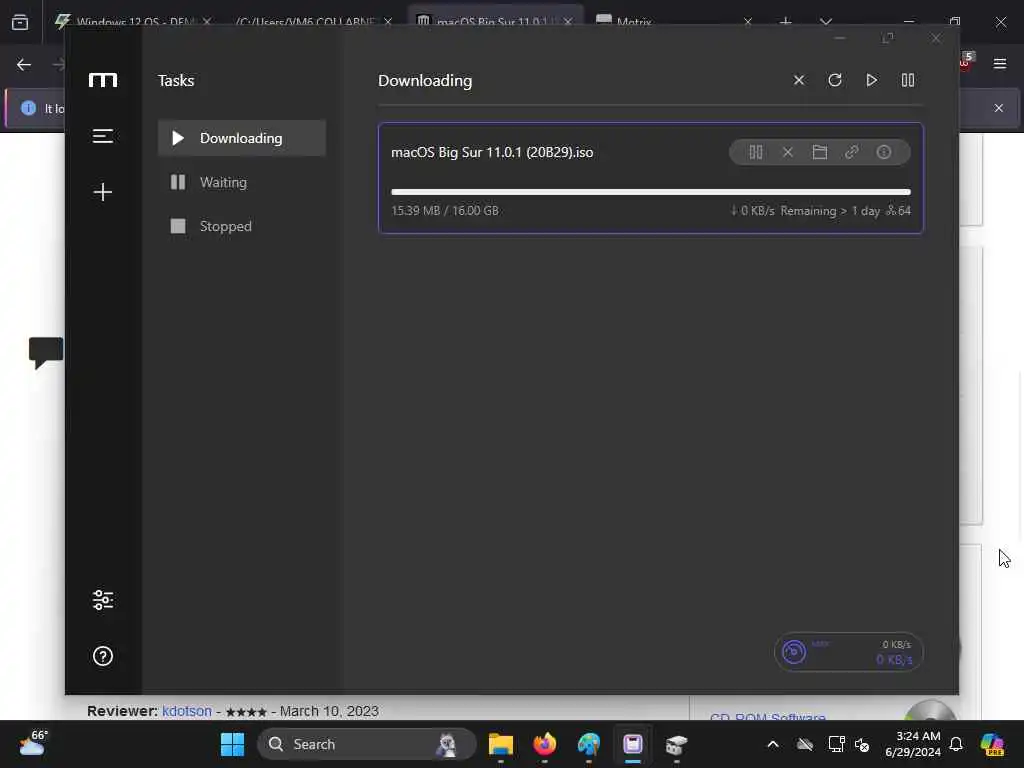Click the Motrix icon in the taskbar
This screenshot has height=768, width=1024.
coord(632,744)
